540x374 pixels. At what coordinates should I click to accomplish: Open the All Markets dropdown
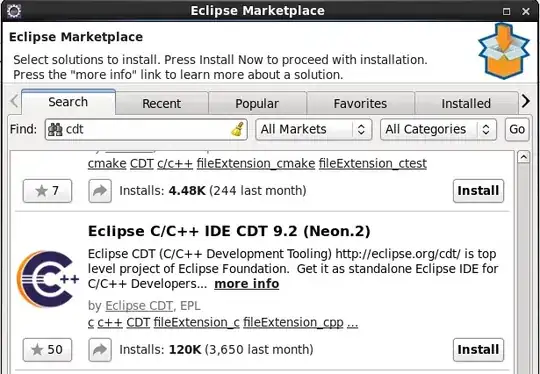click(x=314, y=129)
